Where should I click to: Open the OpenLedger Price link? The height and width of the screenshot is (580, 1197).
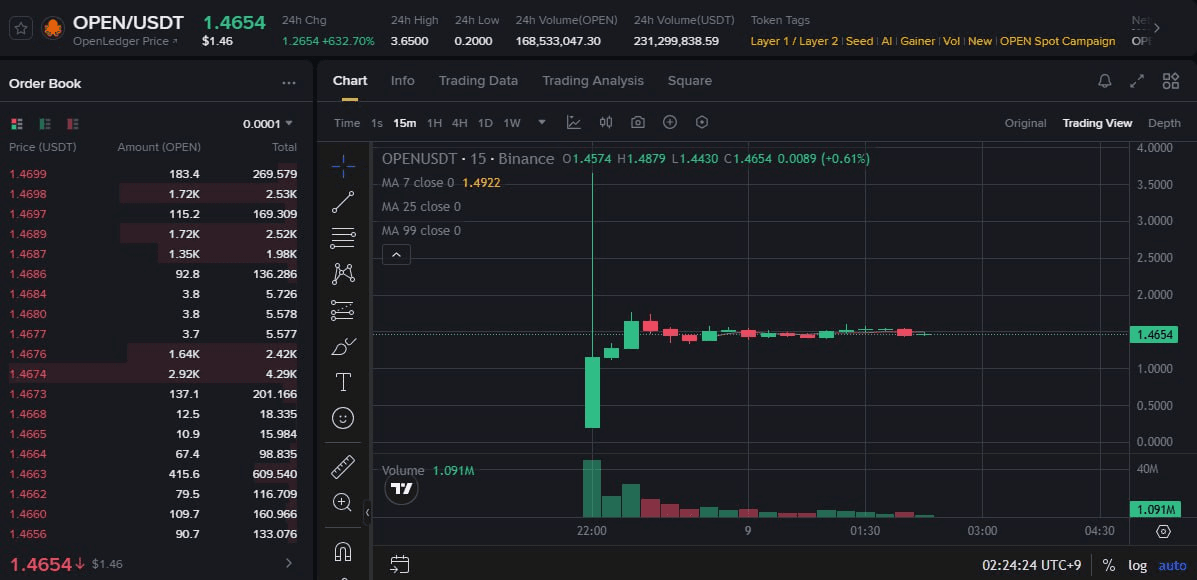(125, 41)
